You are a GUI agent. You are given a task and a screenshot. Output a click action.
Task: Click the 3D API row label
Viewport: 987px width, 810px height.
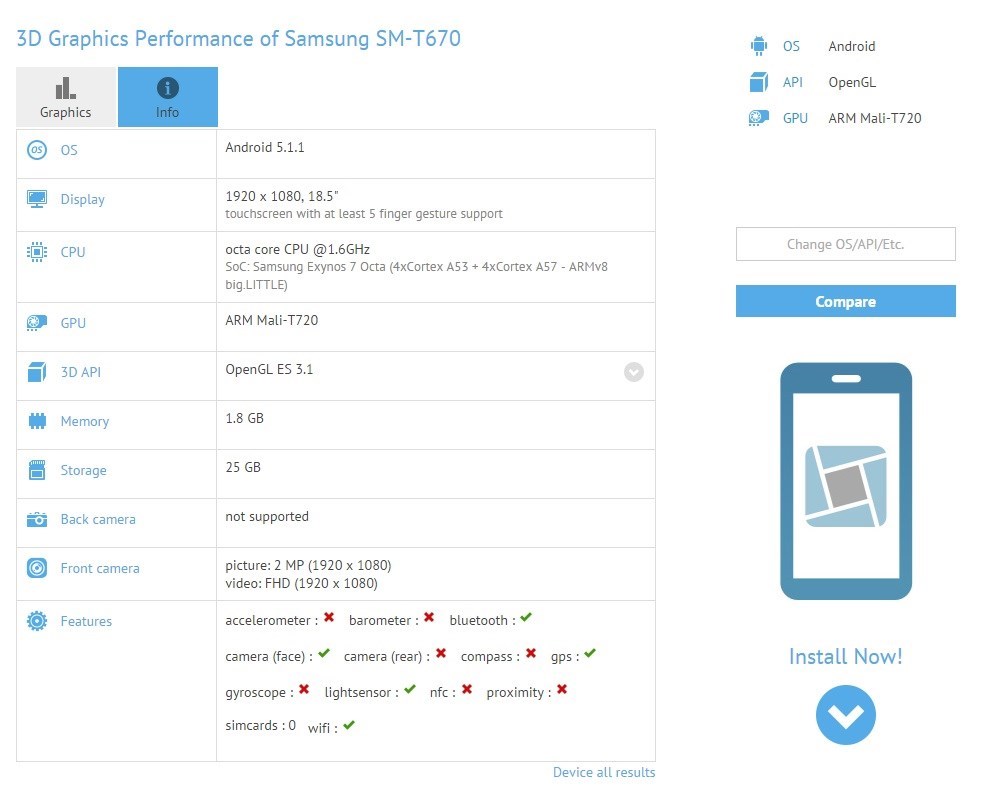(x=81, y=373)
